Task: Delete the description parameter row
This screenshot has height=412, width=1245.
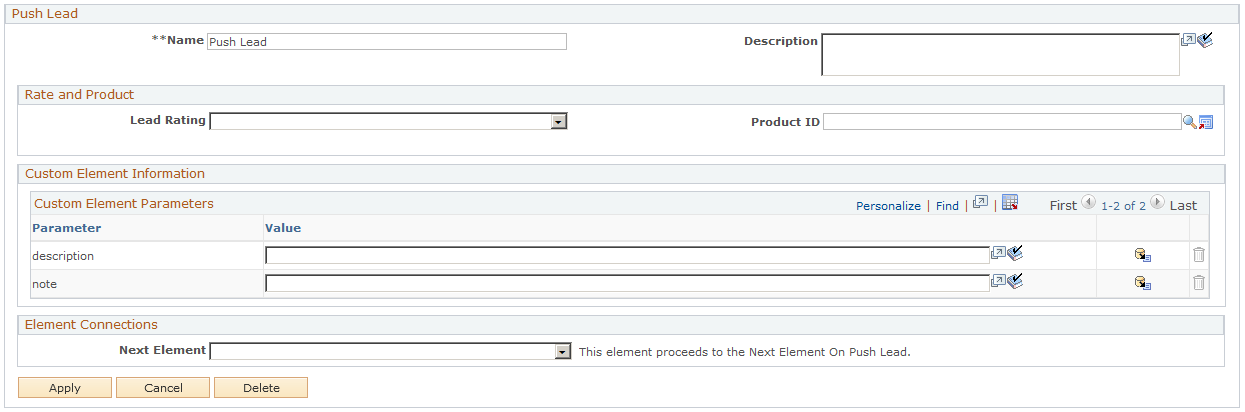Action: coord(1199,255)
